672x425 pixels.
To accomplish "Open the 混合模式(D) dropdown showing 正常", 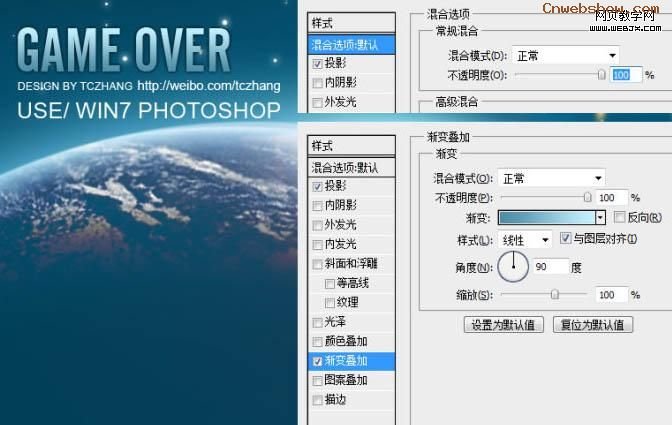I will (x=565, y=55).
